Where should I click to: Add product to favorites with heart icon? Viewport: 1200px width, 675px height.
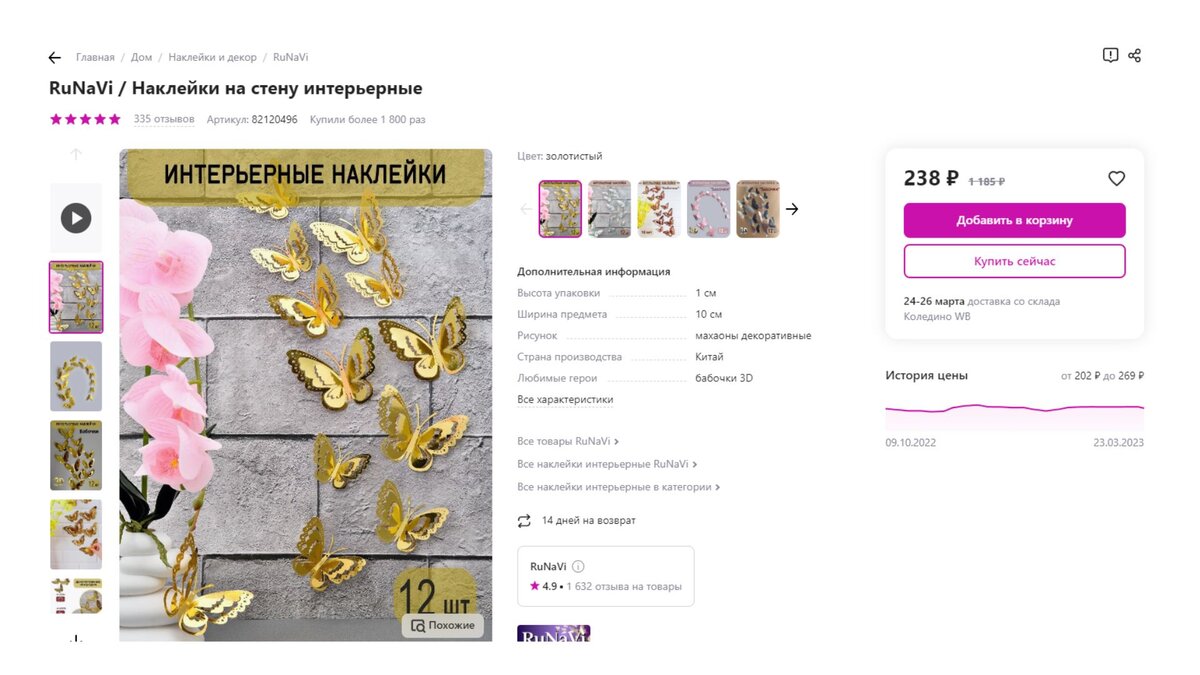tap(1116, 179)
